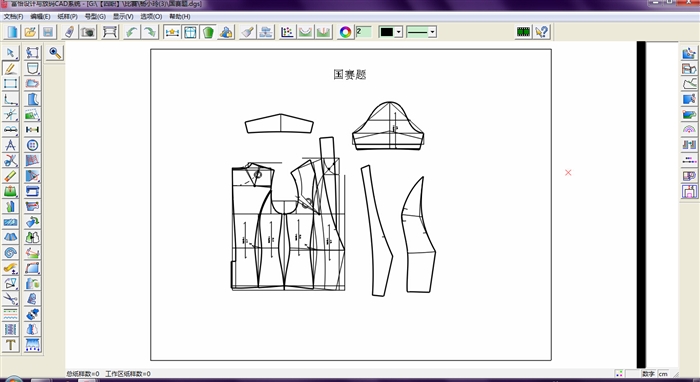
Task: Click the dotted line icon in right toolbar
Action: [689, 160]
